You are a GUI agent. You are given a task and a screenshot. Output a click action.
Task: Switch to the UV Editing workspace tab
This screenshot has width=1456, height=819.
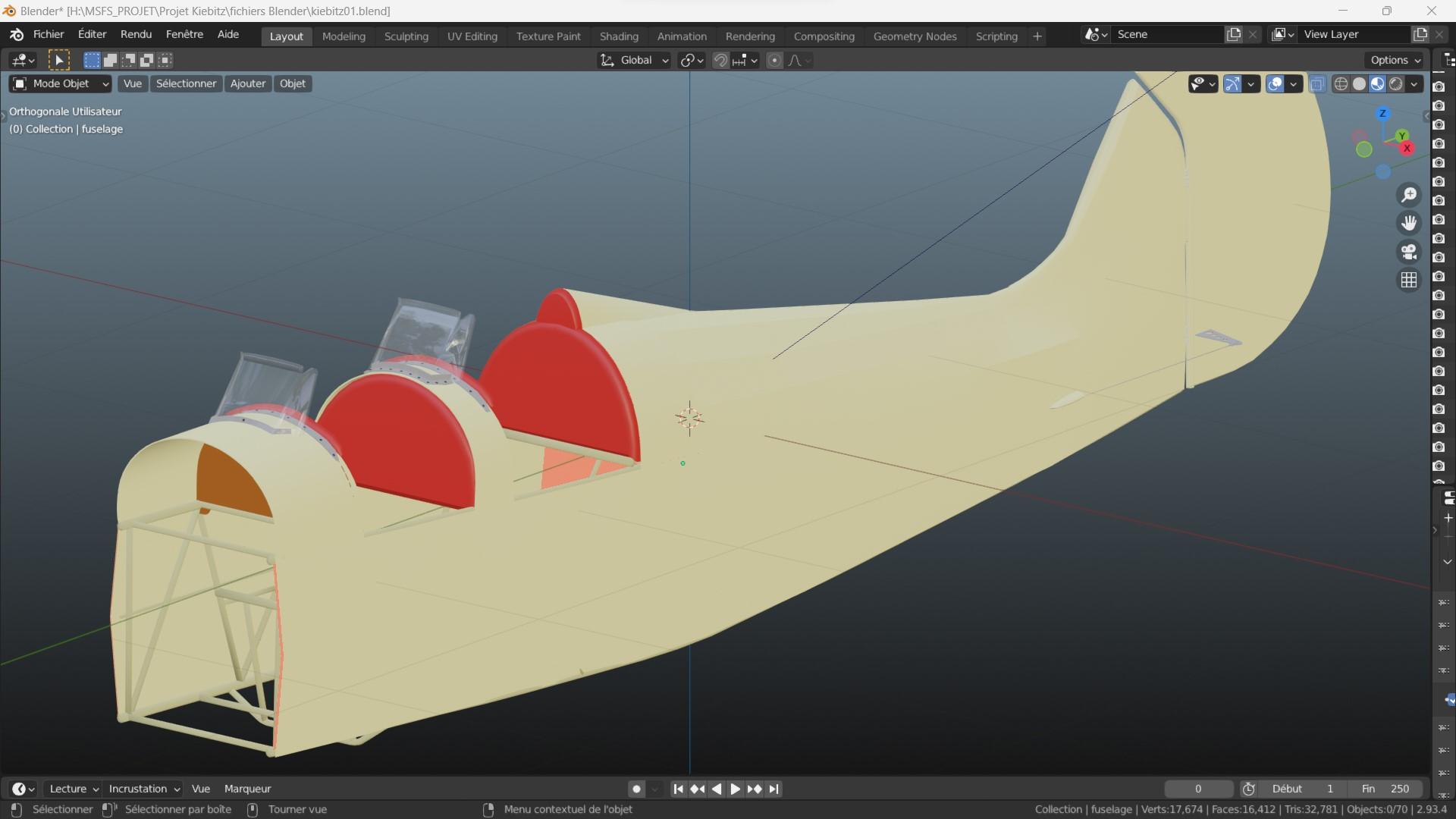point(472,36)
